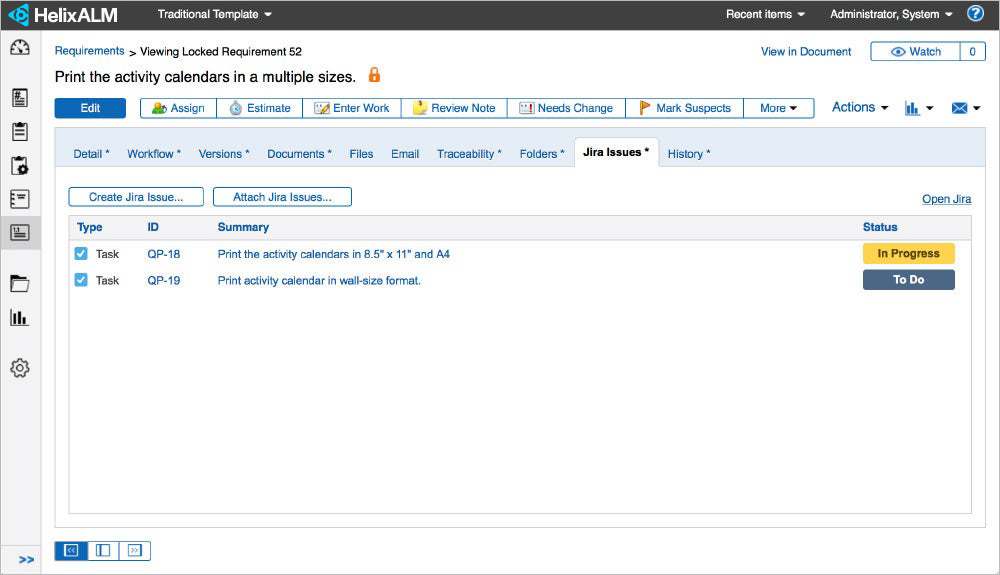
Task: Click the Attach Jira Issues... button
Action: (282, 197)
